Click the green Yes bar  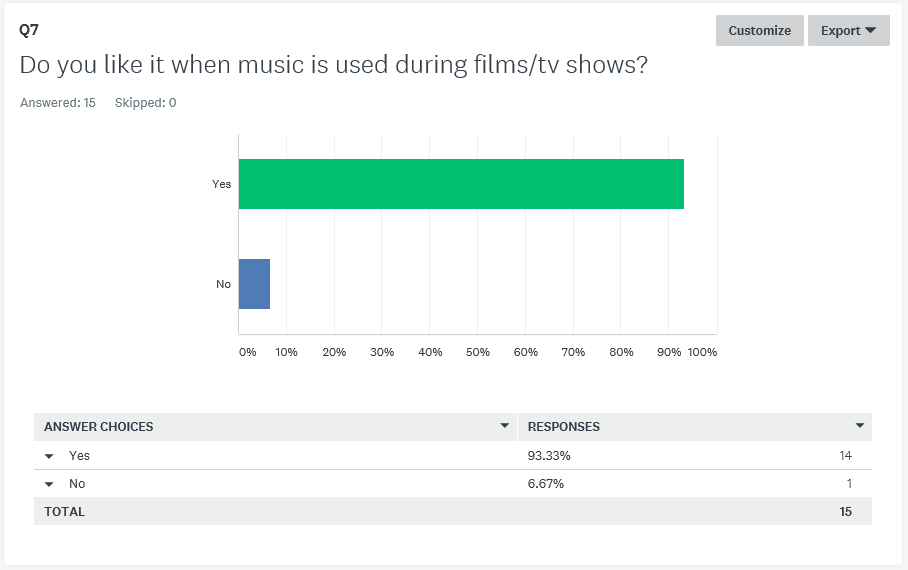point(461,184)
